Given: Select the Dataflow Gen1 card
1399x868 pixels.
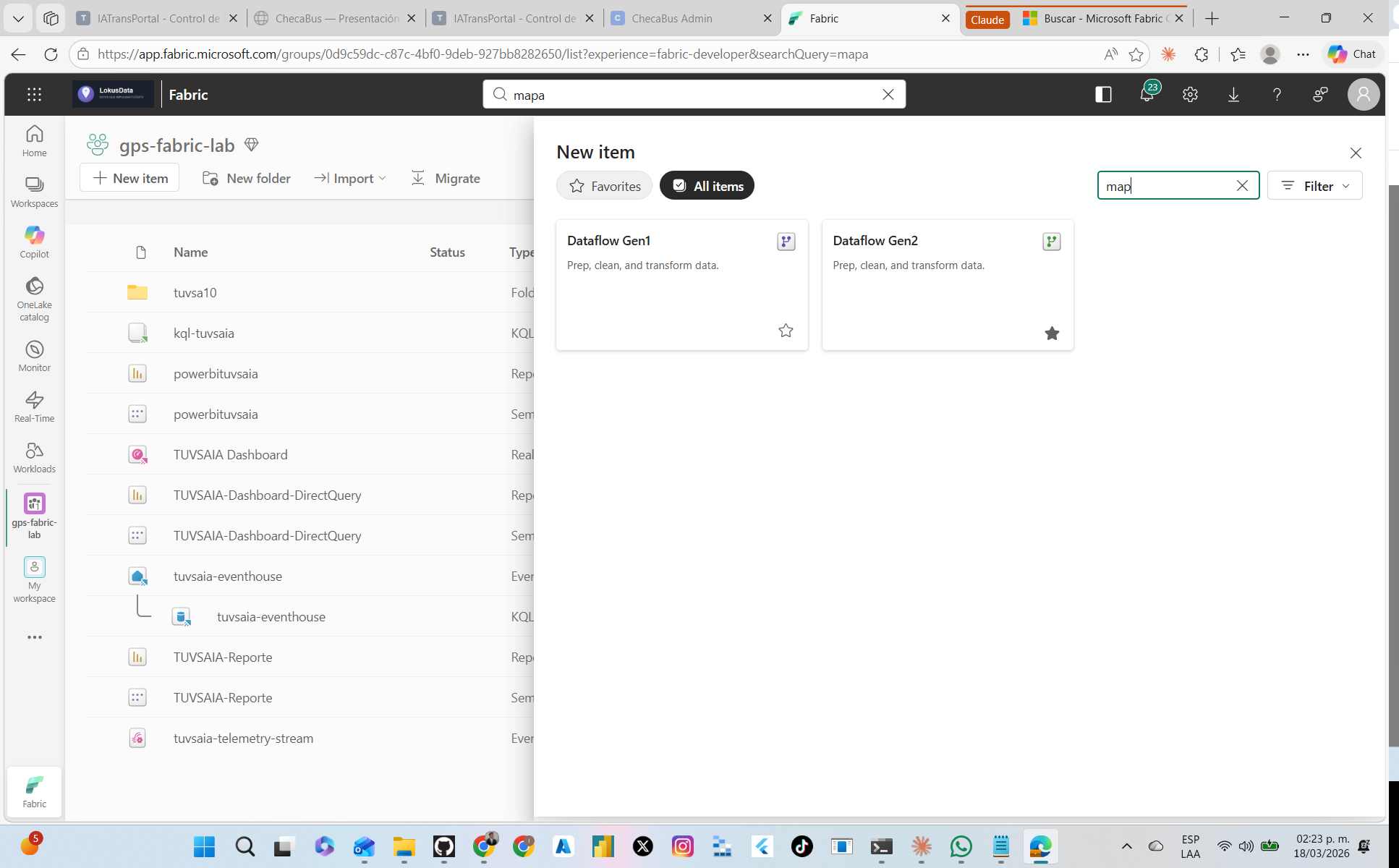Looking at the screenshot, I should coord(681,285).
